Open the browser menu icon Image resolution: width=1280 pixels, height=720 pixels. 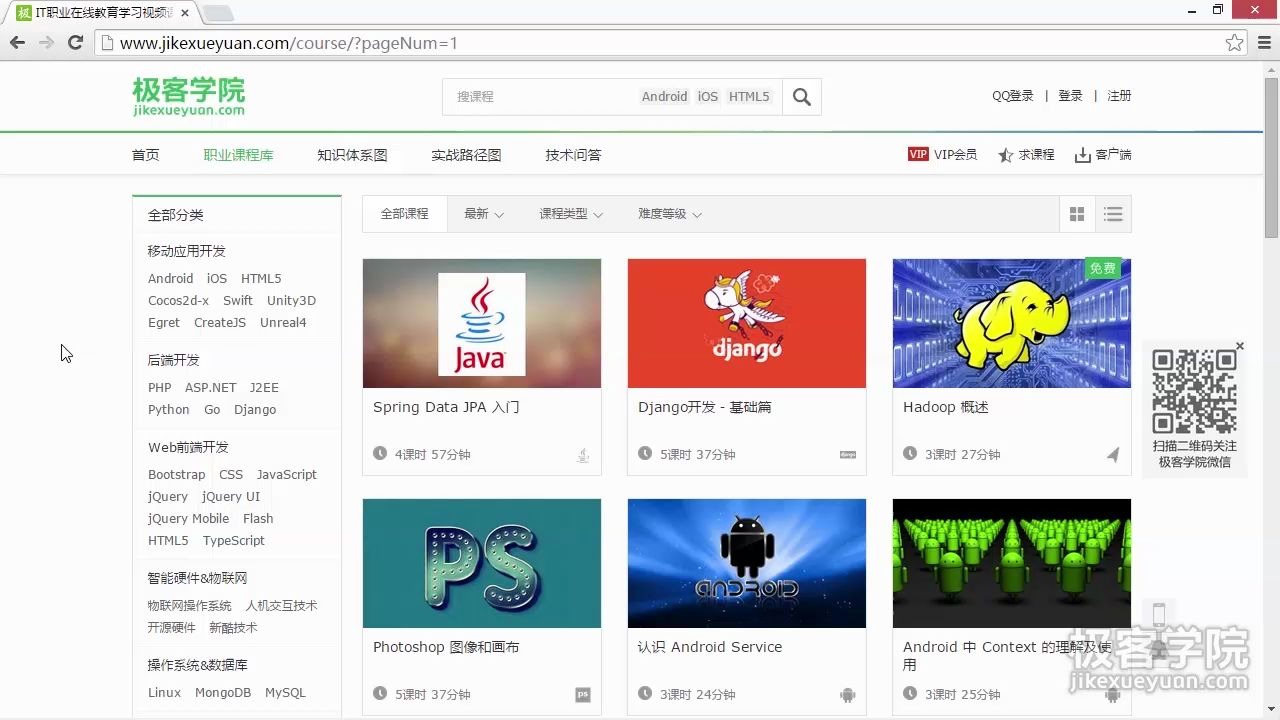pos(1262,43)
